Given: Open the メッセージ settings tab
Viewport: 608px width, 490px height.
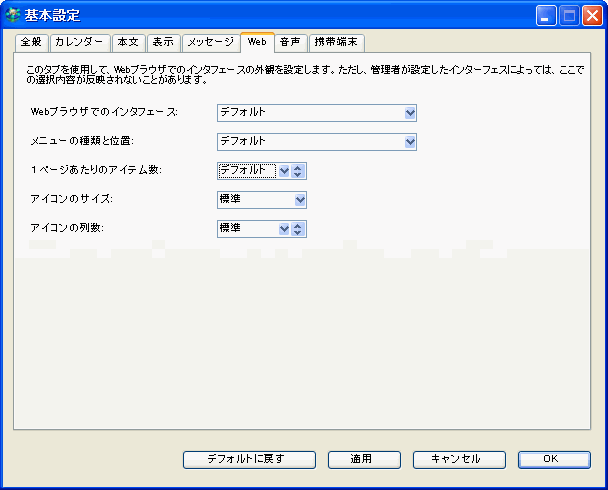Looking at the screenshot, I should tap(210, 42).
